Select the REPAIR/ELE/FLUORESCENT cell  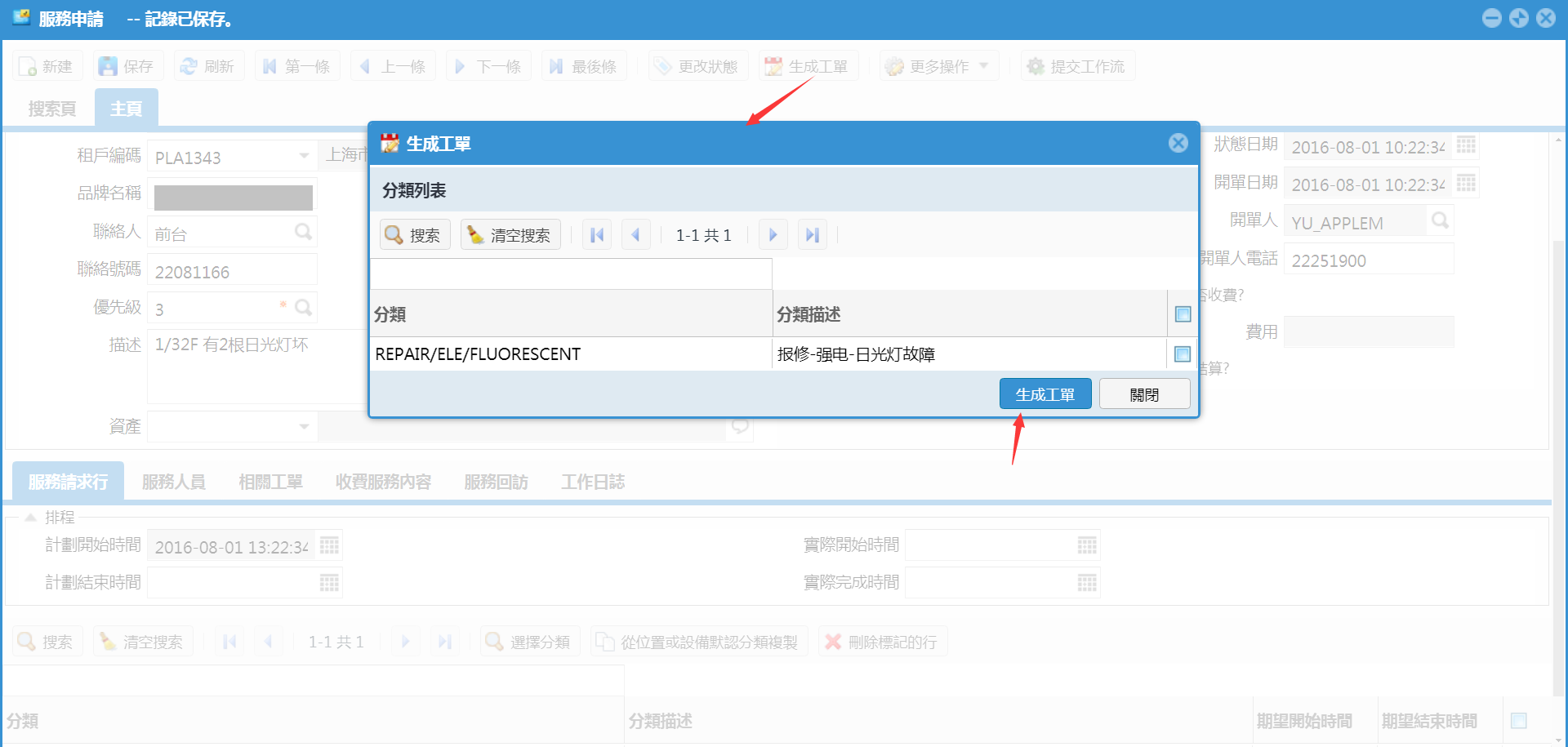[x=571, y=354]
